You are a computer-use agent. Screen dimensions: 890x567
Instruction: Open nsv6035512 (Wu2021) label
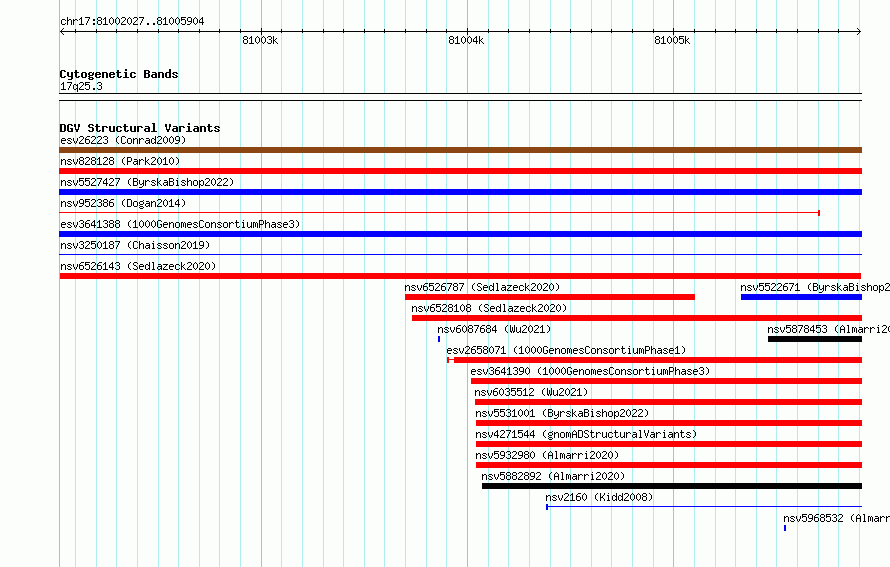pyautogui.click(x=531, y=392)
